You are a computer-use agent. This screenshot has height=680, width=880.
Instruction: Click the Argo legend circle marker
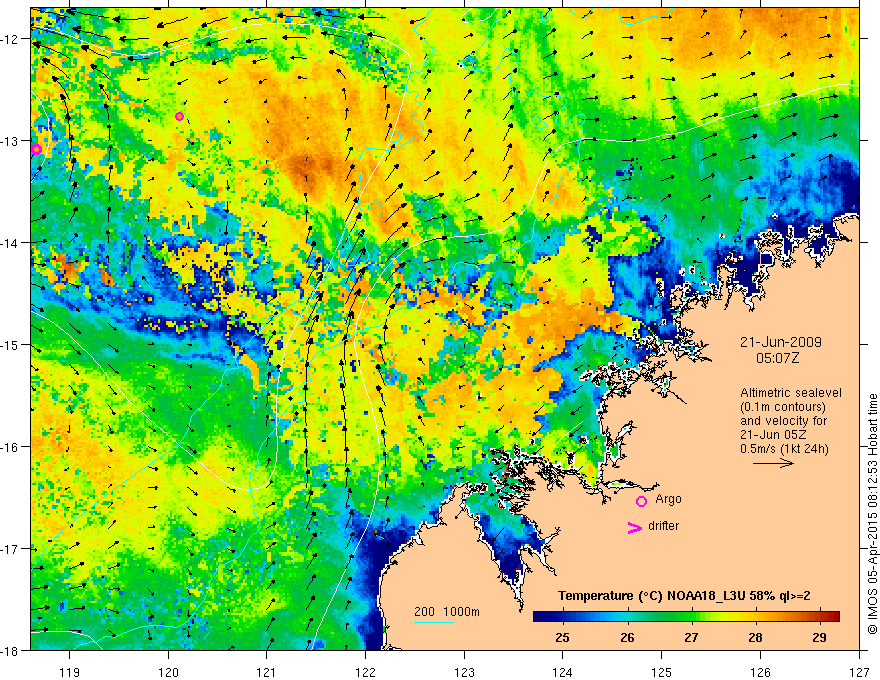(641, 501)
